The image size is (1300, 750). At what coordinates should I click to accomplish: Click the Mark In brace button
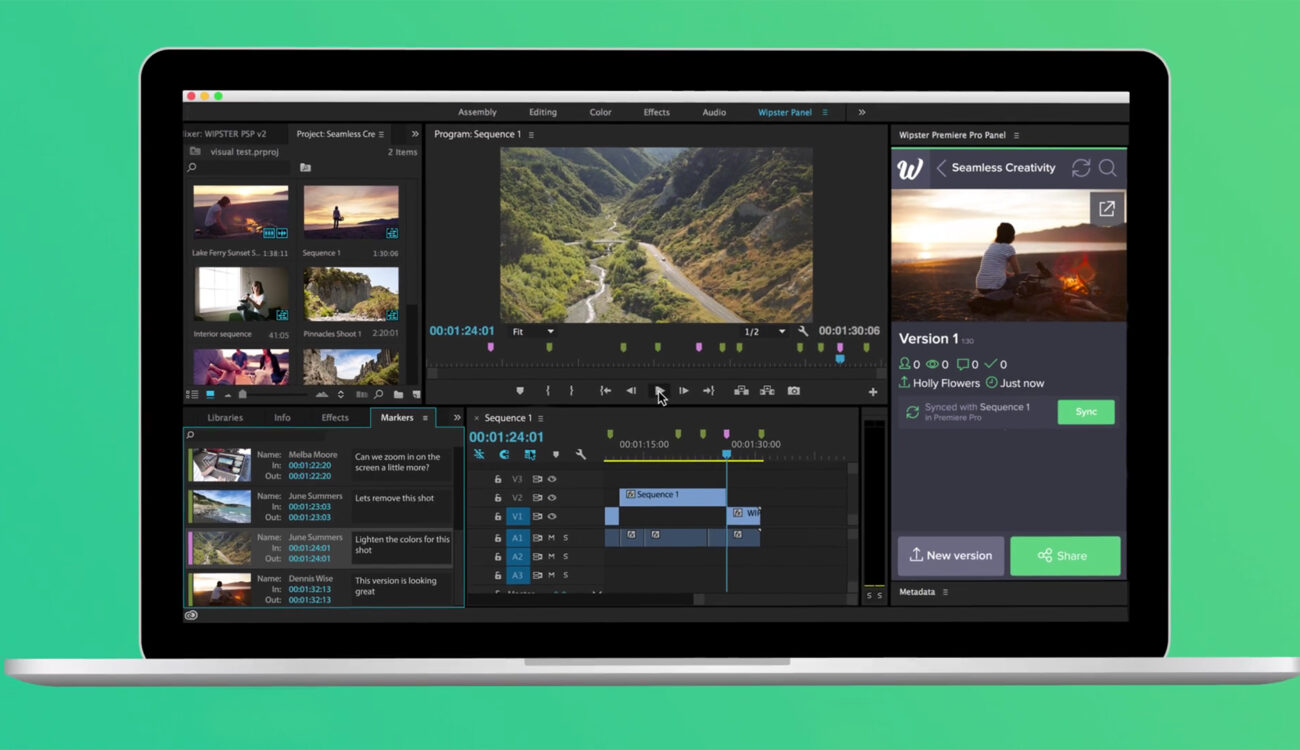tap(547, 391)
